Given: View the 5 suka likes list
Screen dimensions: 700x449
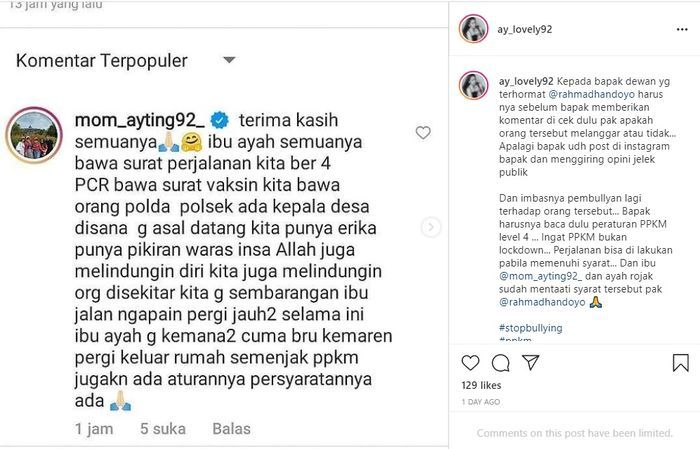Looking at the screenshot, I should pos(163,428).
